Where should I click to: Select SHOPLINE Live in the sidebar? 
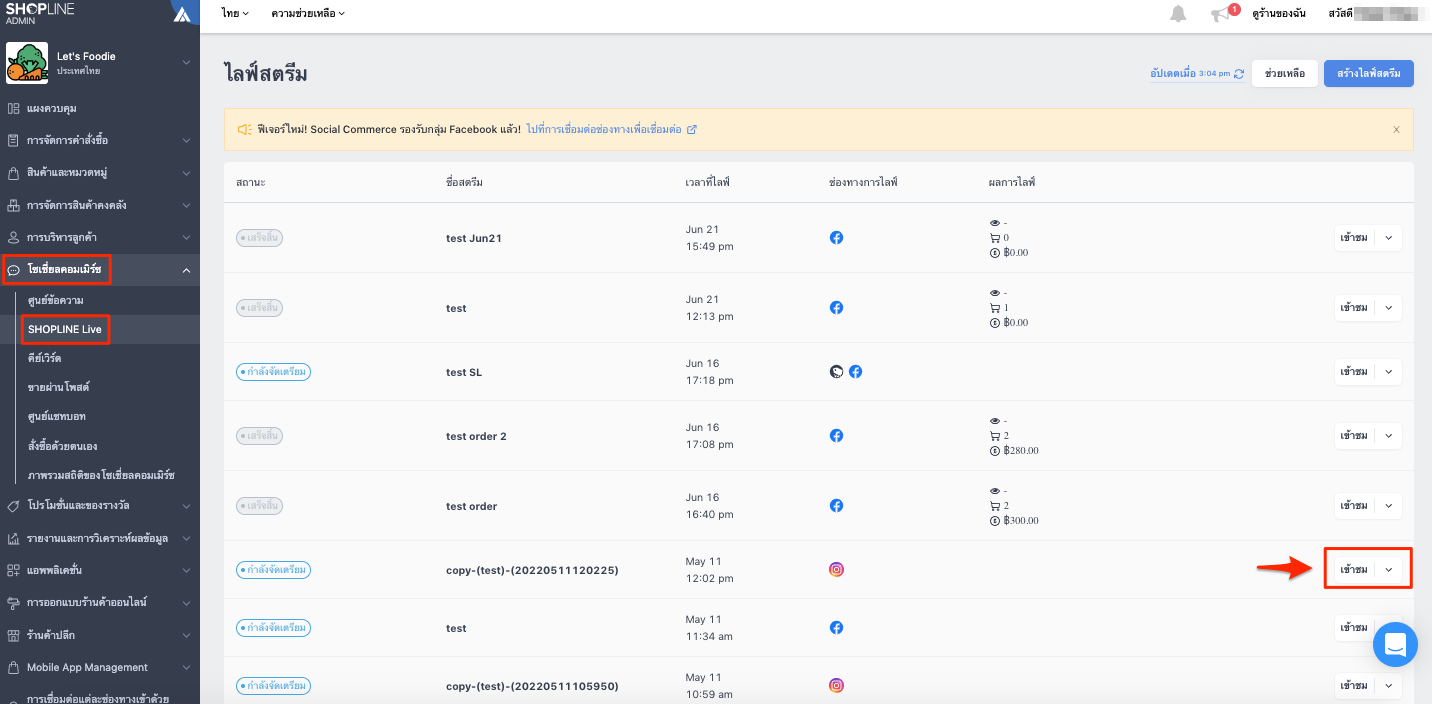[65, 329]
